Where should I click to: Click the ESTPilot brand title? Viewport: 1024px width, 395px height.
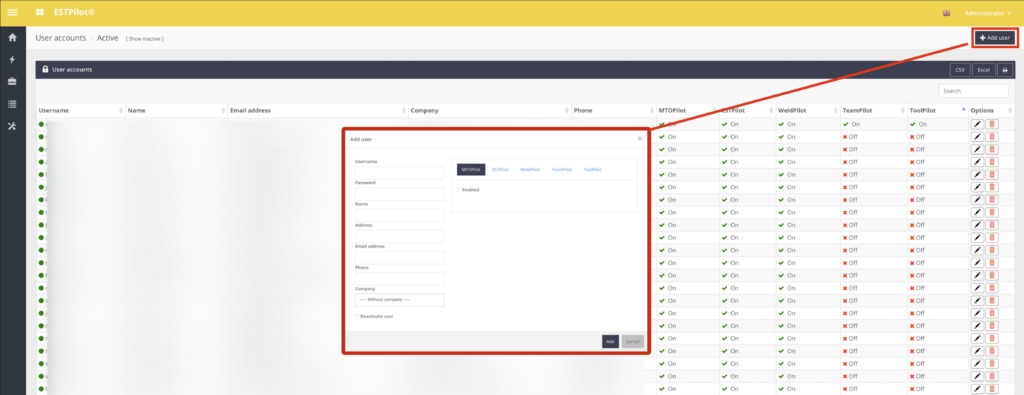74,12
